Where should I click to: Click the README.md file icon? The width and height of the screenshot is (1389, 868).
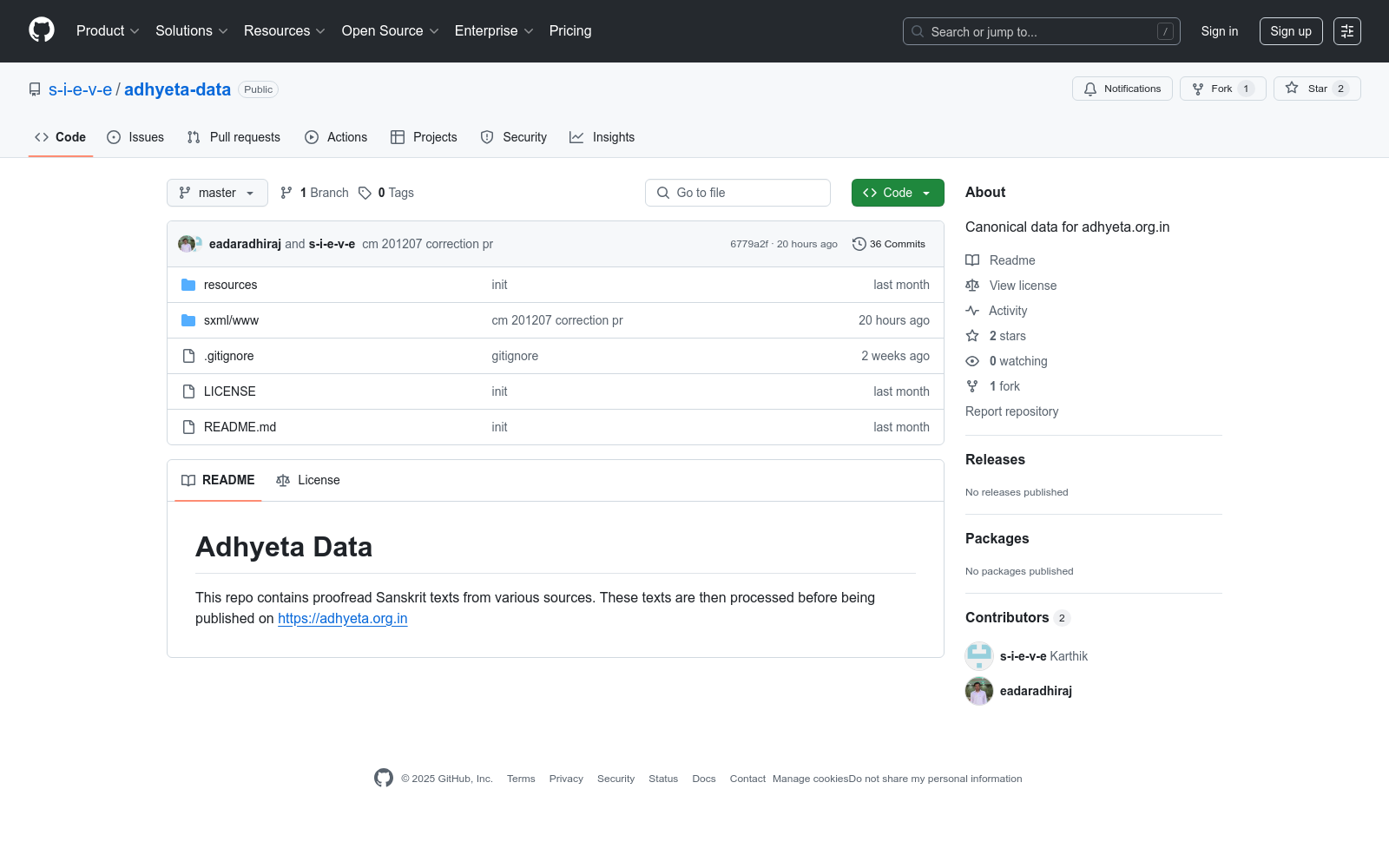188,427
